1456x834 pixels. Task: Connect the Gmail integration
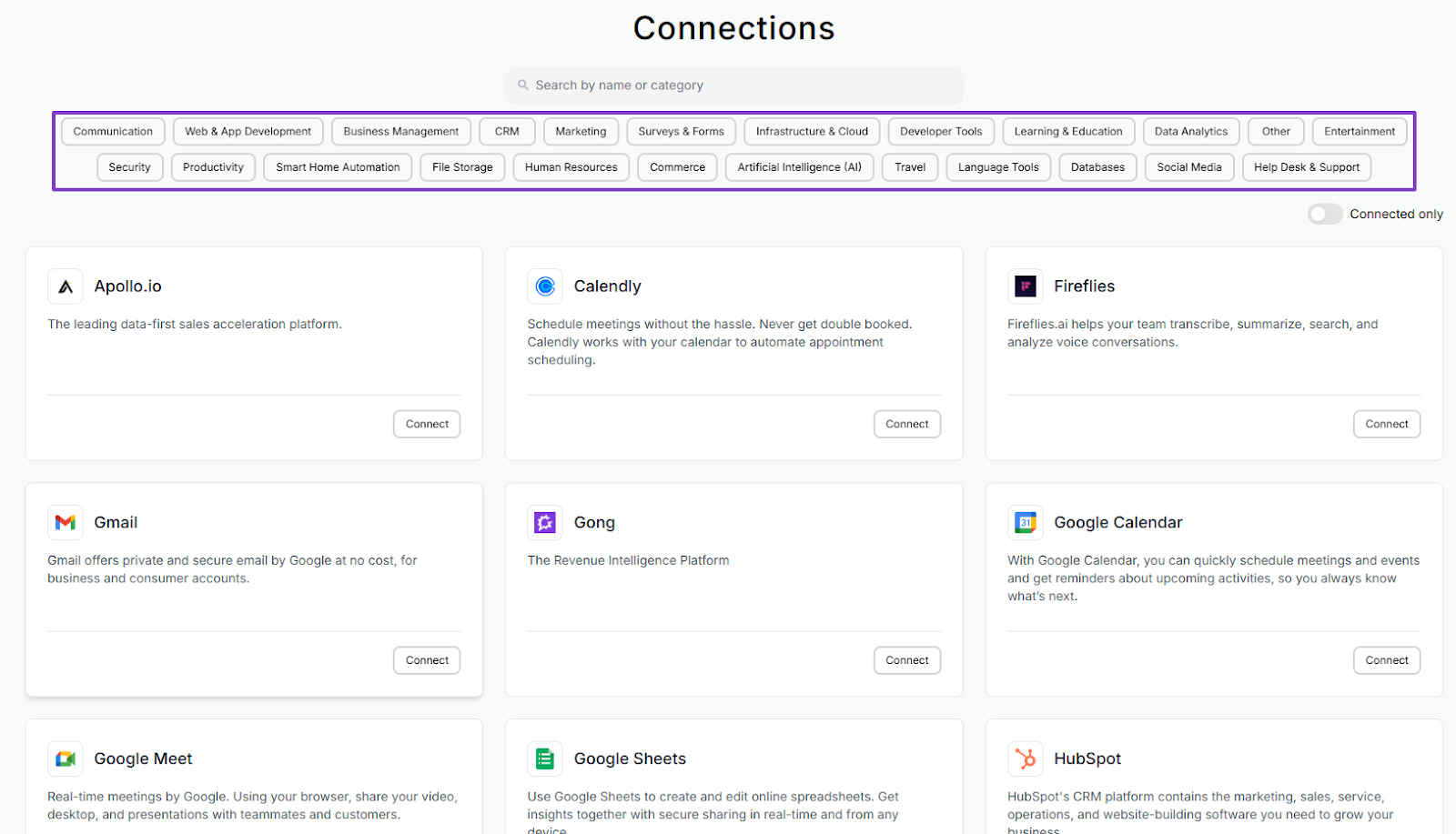(x=427, y=661)
